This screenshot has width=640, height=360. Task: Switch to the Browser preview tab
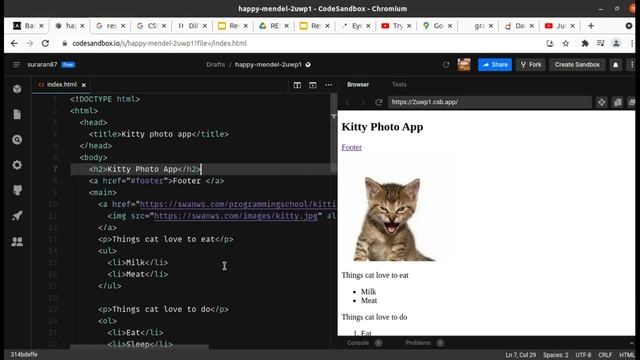tap(358, 84)
